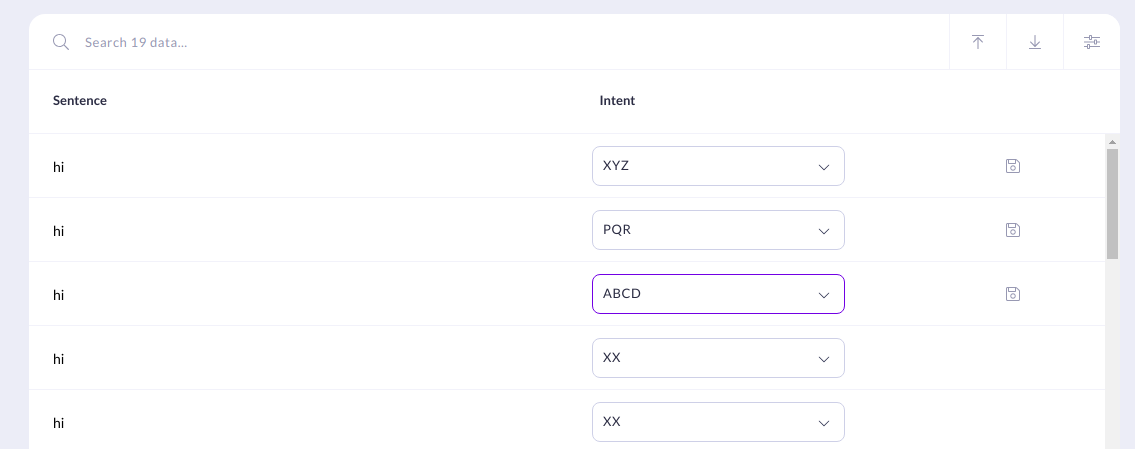Open the filter sliders icon
This screenshot has height=449, width=1135.
pos(1092,42)
